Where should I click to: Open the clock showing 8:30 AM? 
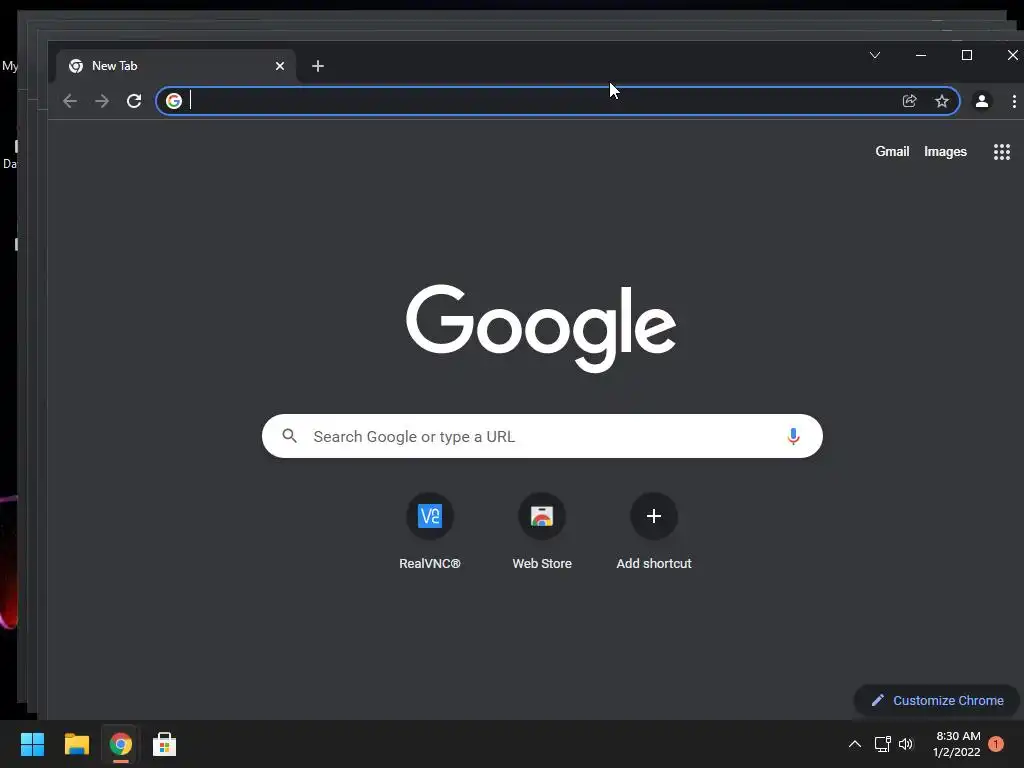(957, 744)
